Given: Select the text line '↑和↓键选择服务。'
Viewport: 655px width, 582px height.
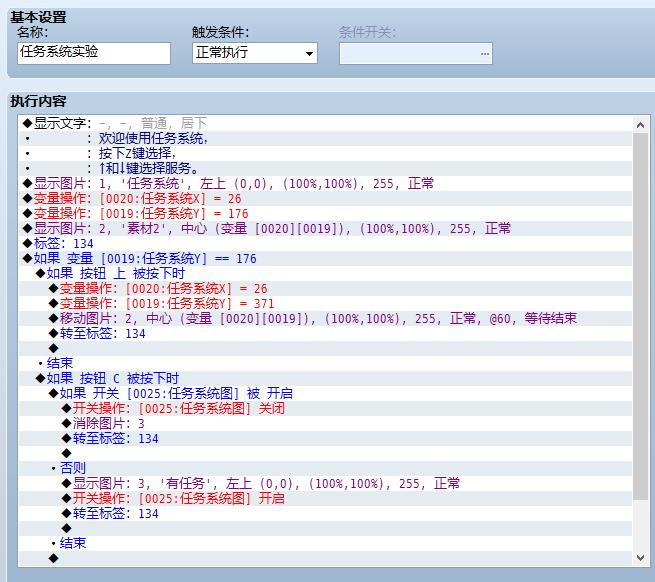Looking at the screenshot, I should pyautogui.click(x=325, y=168).
